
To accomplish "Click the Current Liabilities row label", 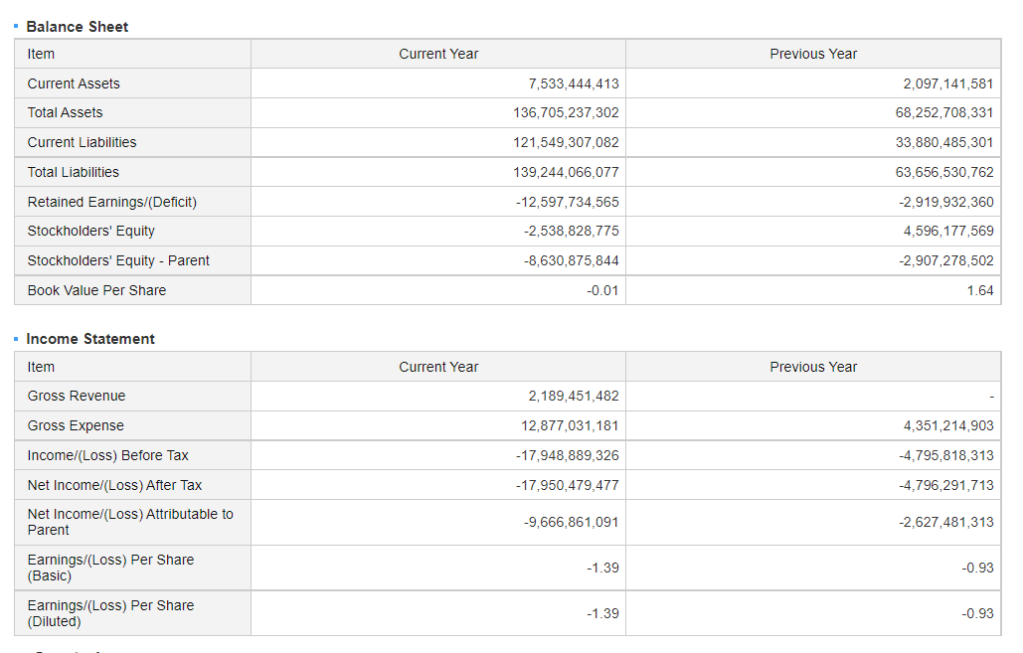I will coord(82,142).
